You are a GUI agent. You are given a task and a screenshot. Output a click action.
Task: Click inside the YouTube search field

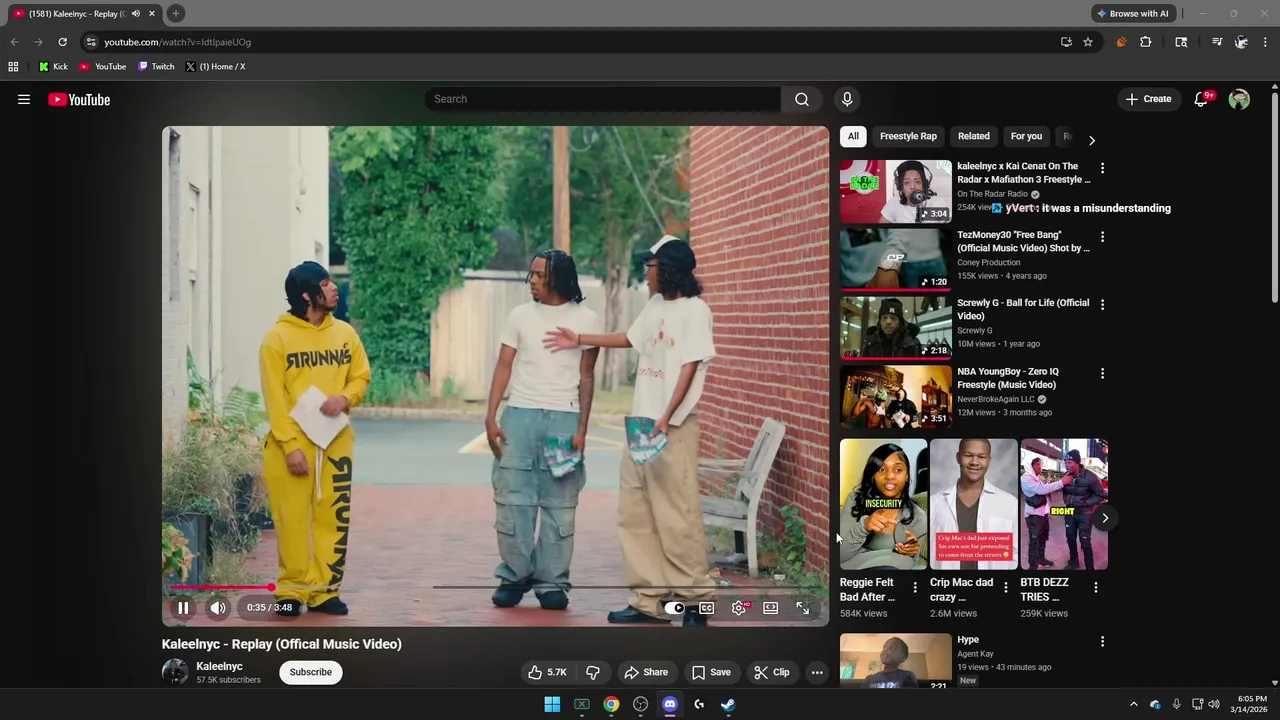(602, 99)
